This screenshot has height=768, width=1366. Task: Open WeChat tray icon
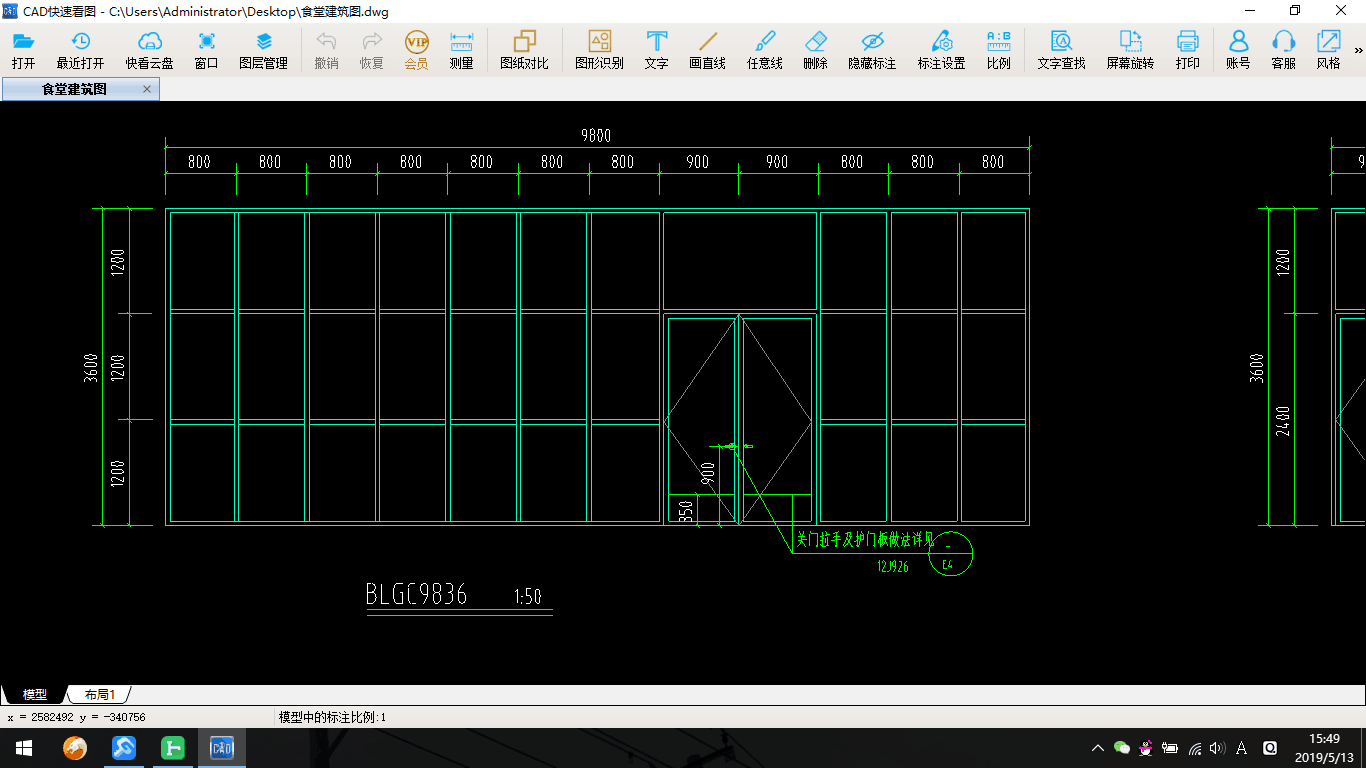pyautogui.click(x=1122, y=748)
